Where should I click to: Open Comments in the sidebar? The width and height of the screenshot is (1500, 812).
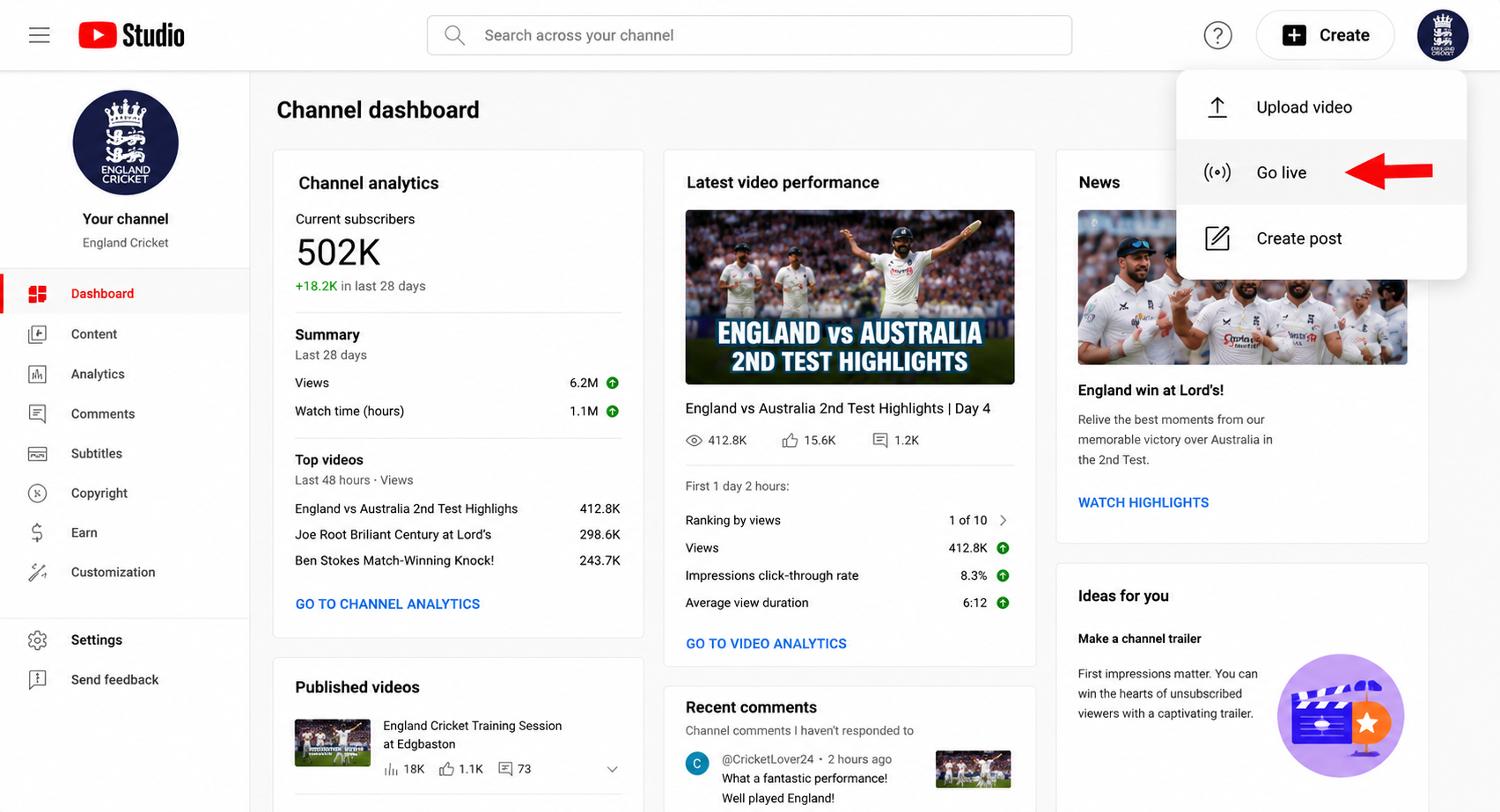click(x=125, y=413)
